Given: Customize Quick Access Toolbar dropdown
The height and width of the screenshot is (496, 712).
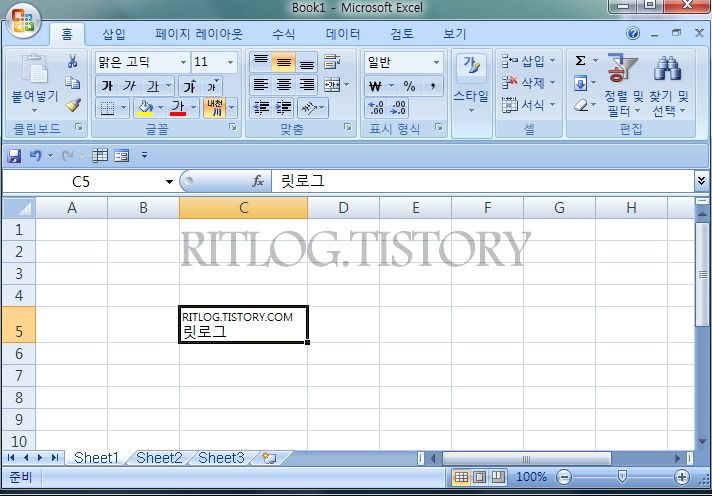Looking at the screenshot, I should (144, 156).
